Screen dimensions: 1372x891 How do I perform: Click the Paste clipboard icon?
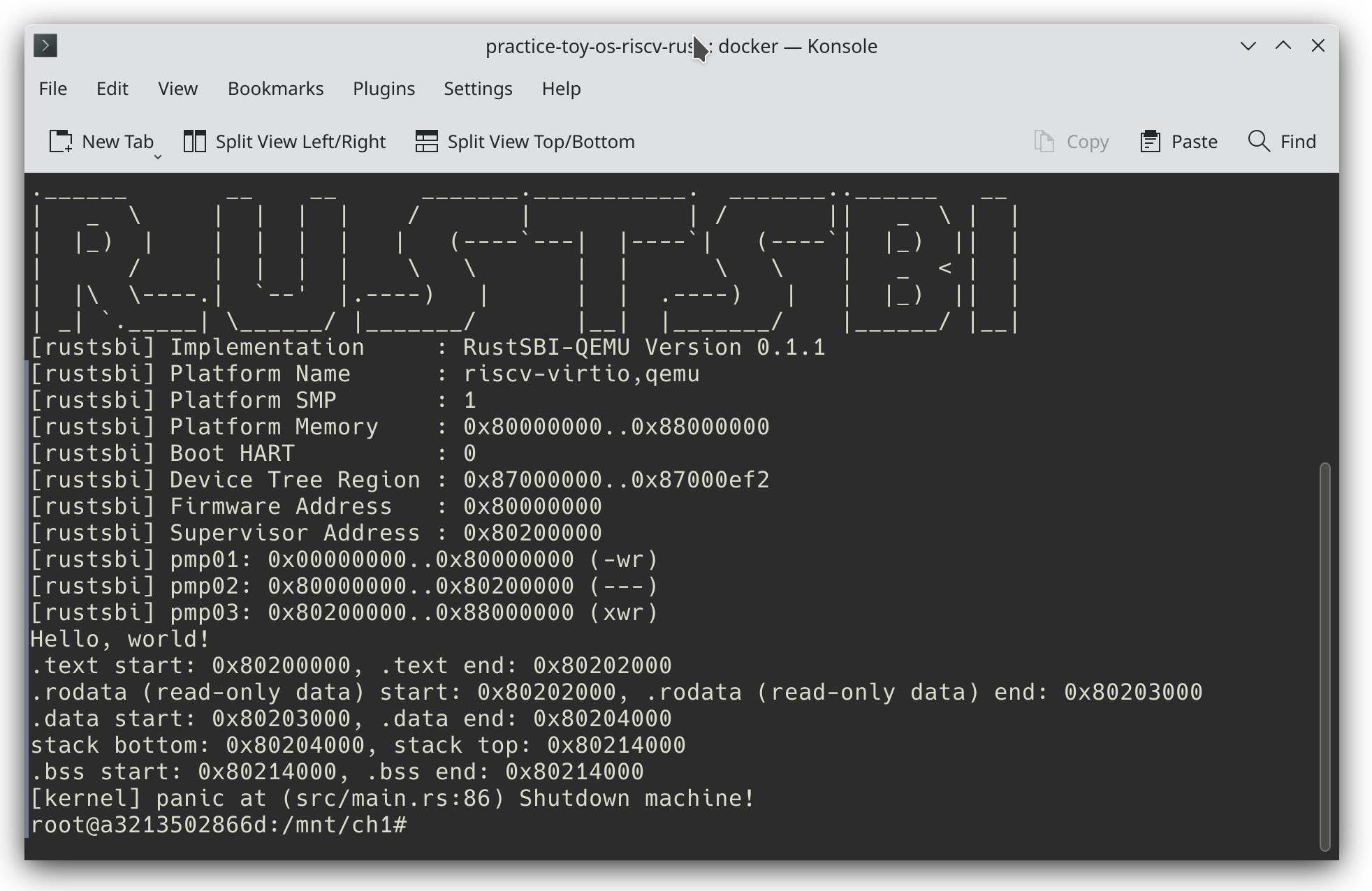click(x=1150, y=142)
